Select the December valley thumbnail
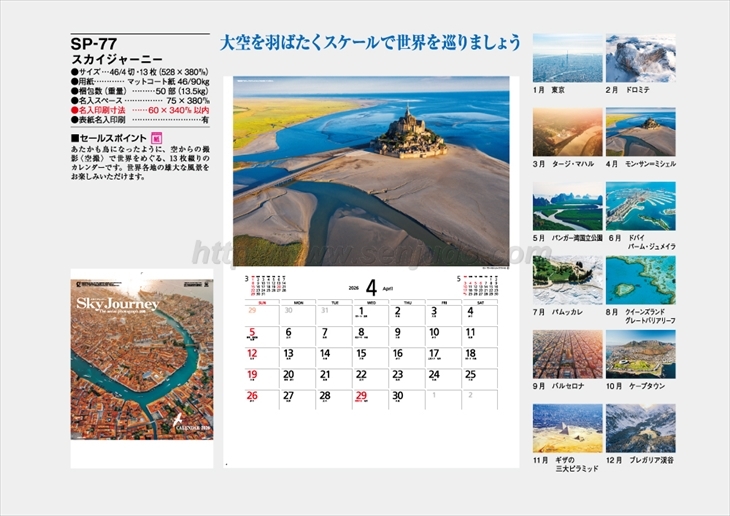 point(640,428)
